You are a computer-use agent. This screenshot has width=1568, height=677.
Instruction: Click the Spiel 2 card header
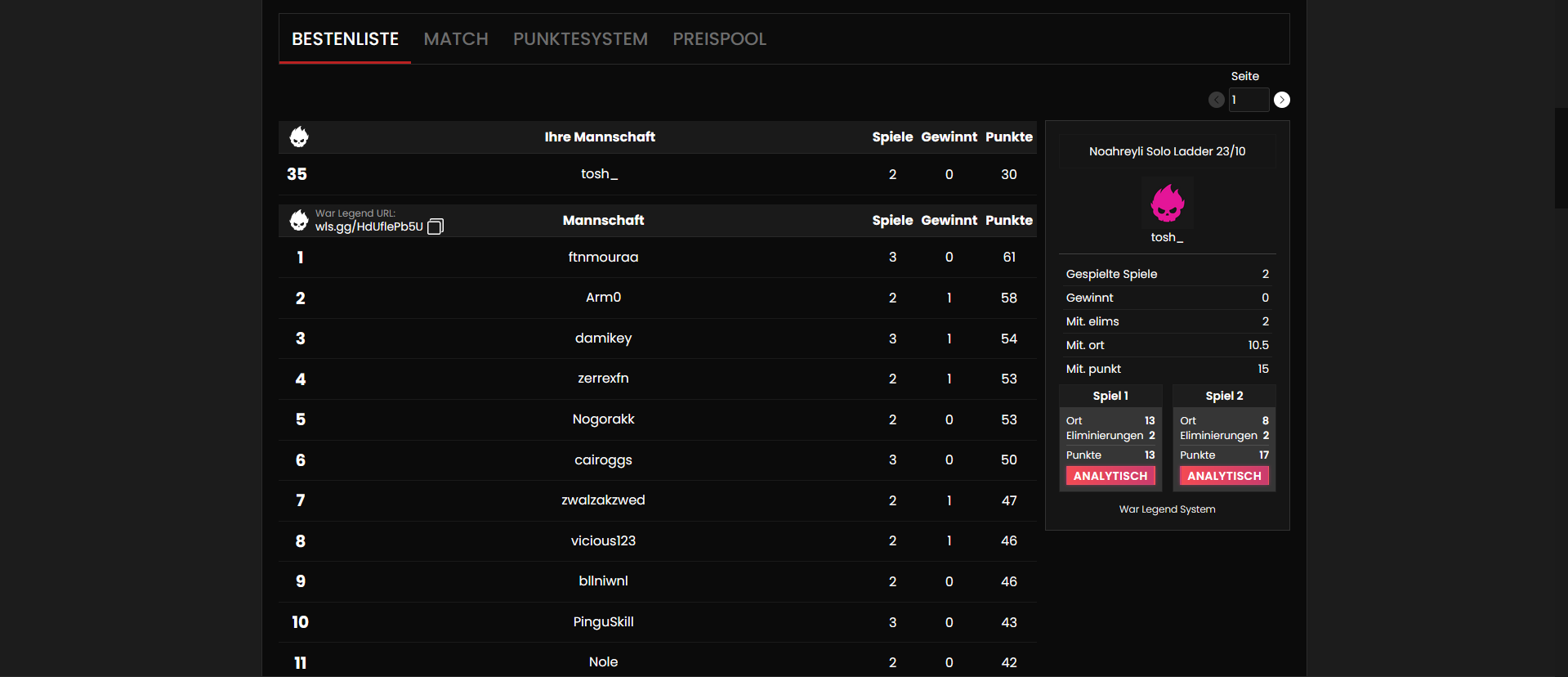click(1224, 396)
